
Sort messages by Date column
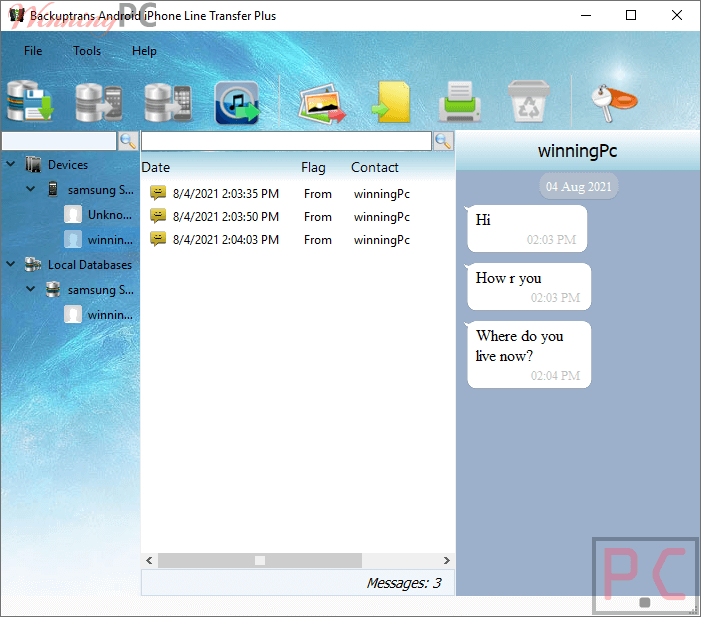coord(156,167)
